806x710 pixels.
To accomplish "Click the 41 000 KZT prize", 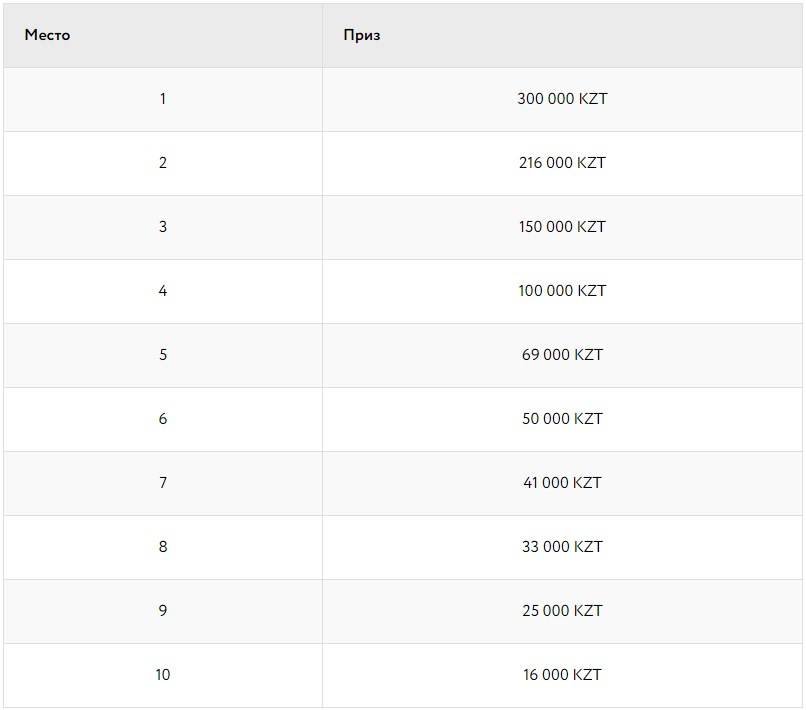I will click(x=562, y=483).
